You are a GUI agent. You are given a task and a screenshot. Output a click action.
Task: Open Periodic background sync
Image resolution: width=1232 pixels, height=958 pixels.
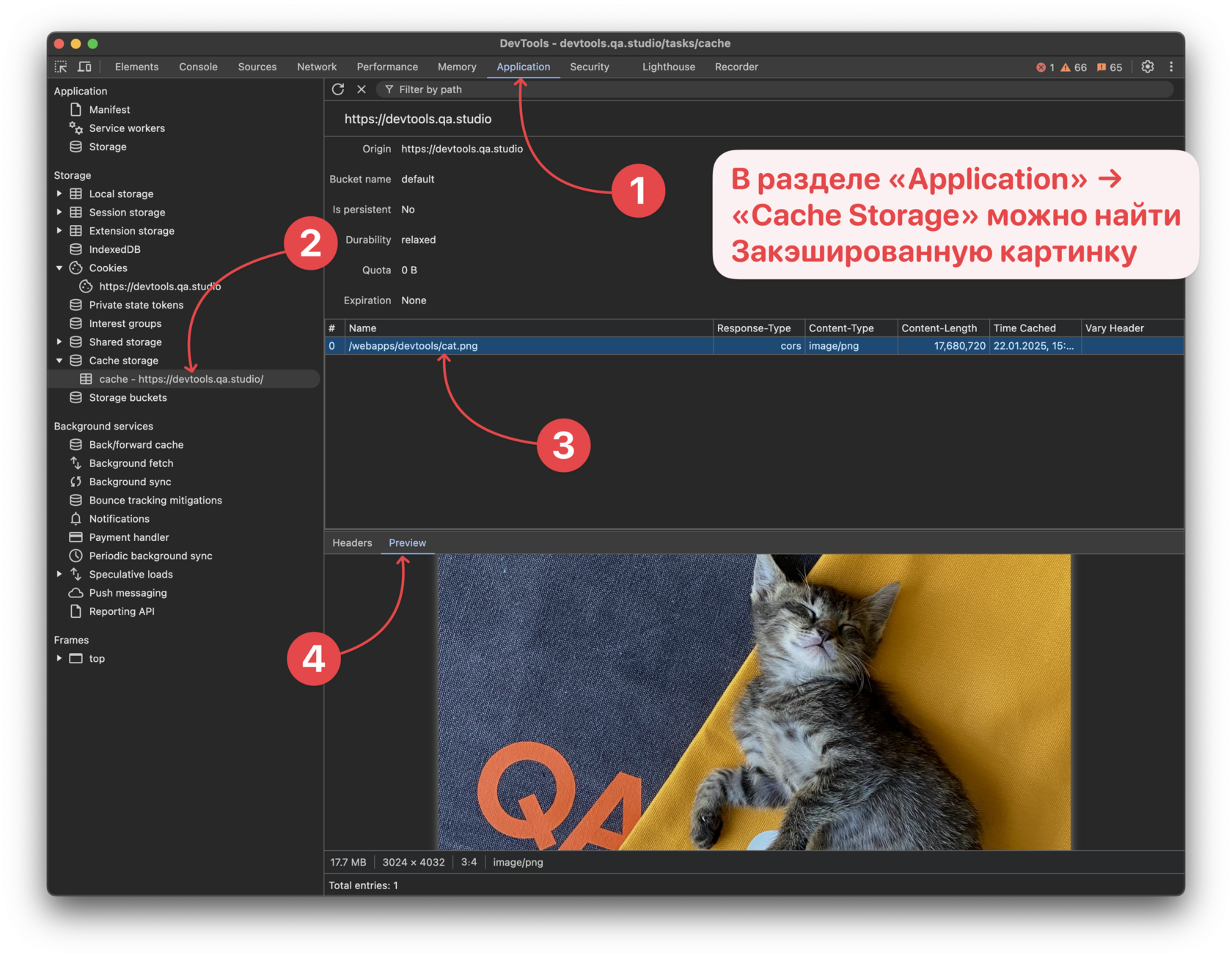click(x=151, y=556)
